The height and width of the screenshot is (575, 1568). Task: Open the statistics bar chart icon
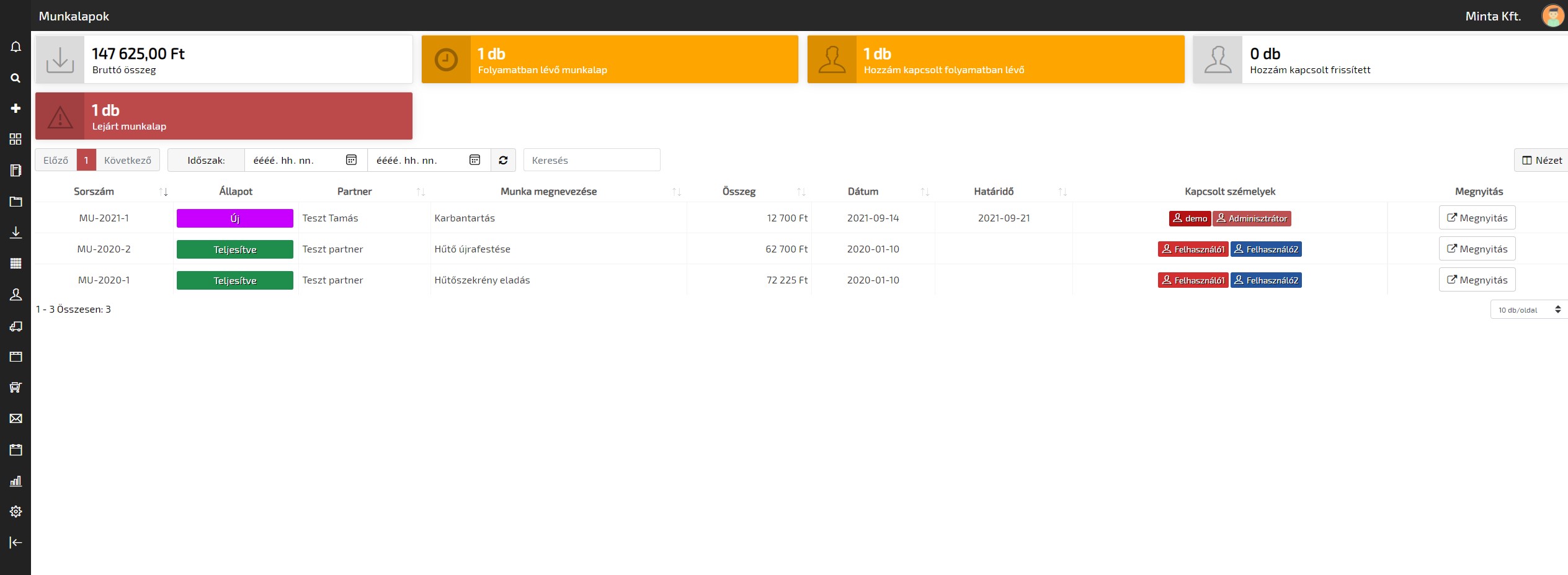click(x=16, y=481)
